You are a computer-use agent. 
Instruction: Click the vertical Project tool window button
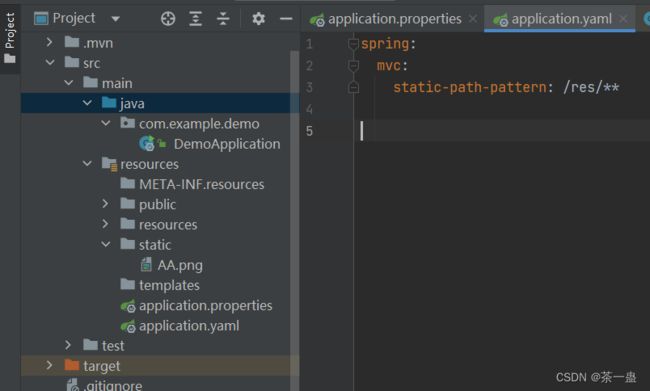click(10, 38)
